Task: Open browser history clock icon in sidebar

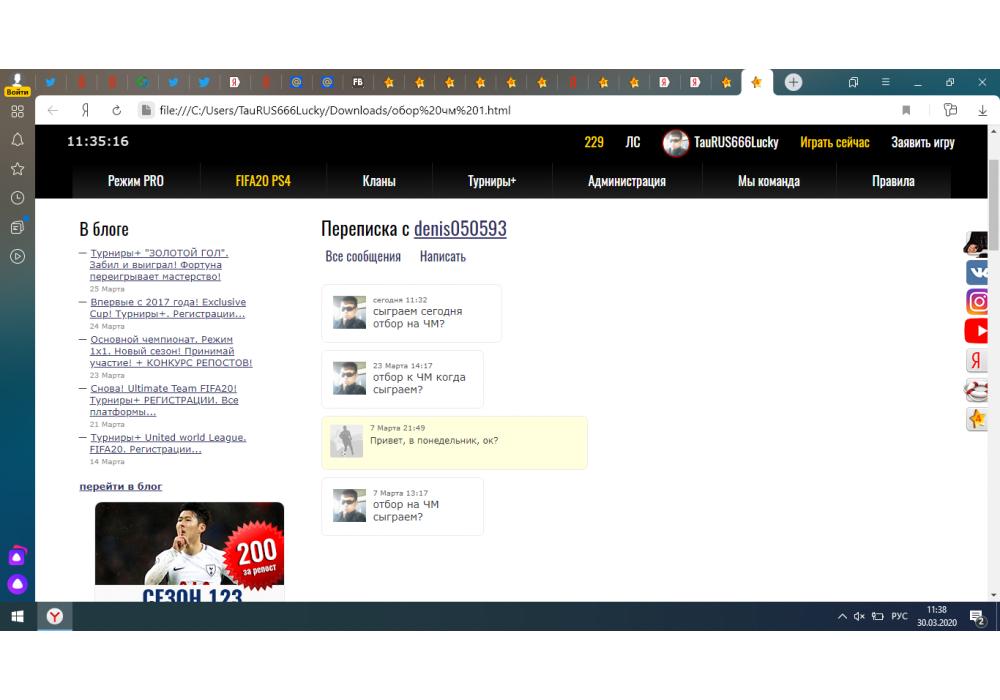Action: (x=17, y=198)
